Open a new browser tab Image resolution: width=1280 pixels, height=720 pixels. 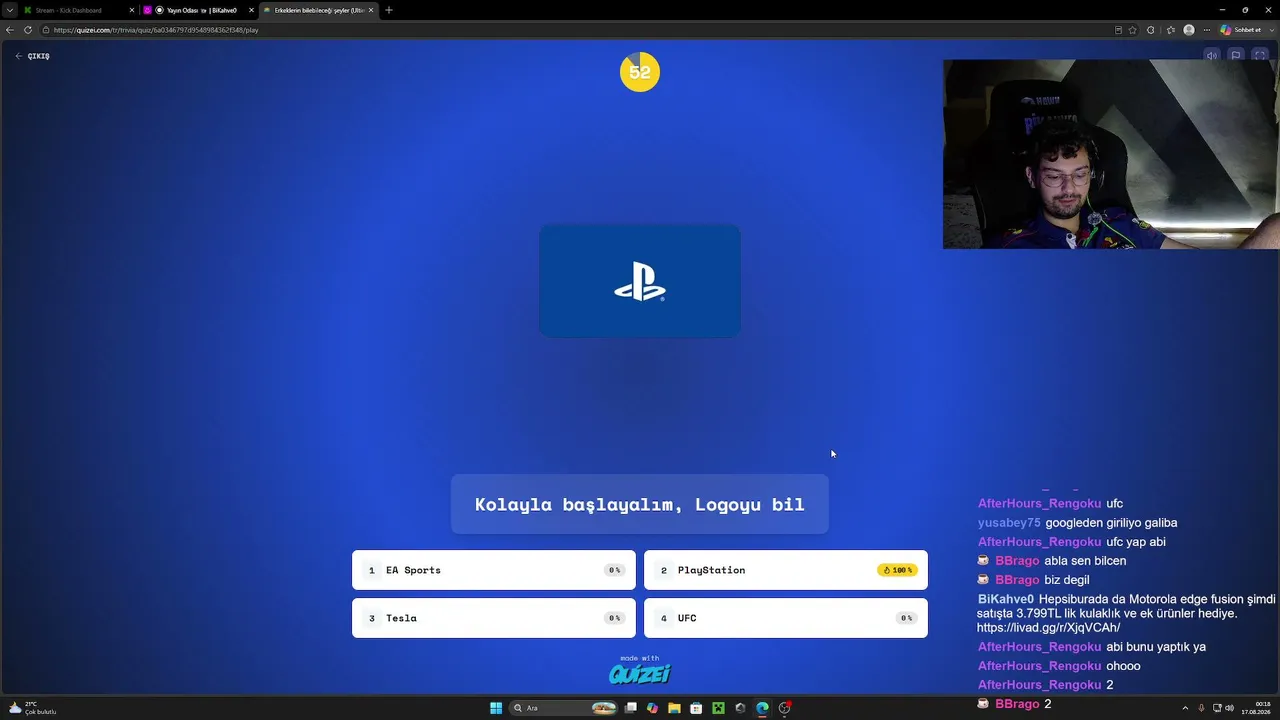389,10
